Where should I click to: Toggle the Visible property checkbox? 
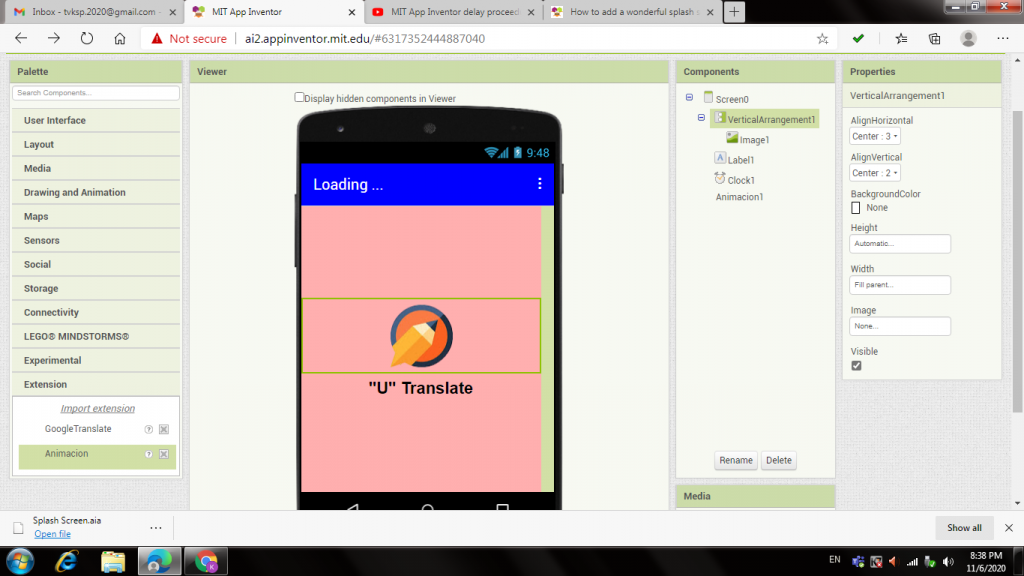(x=856, y=366)
